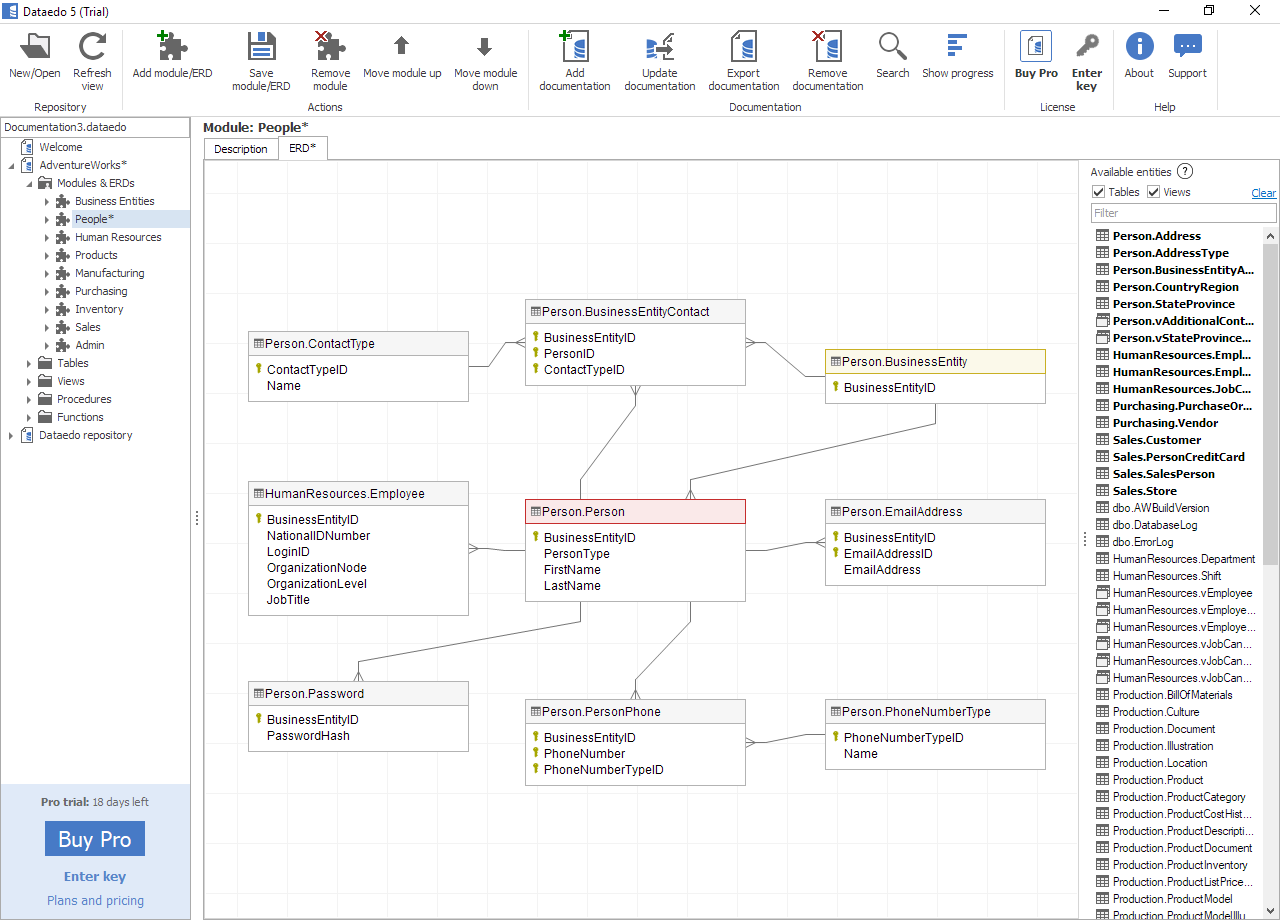Select Sales.Customer in entity list
Screen dimensions: 1280x920
(x=1157, y=440)
